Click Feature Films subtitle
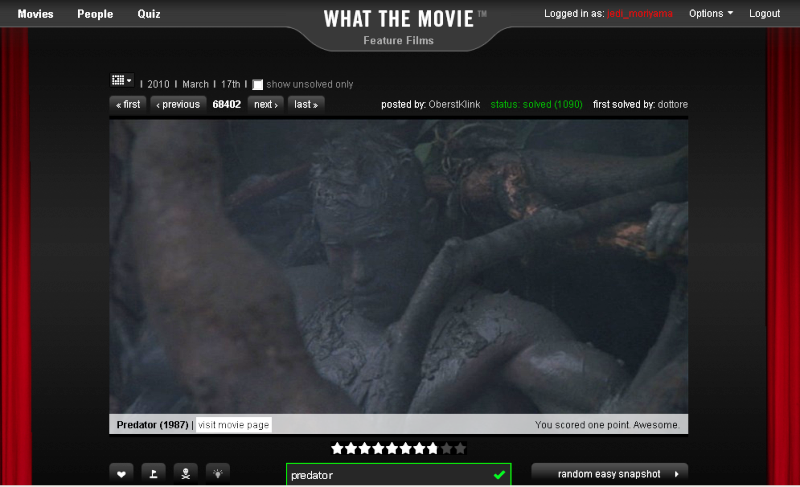 click(398, 40)
